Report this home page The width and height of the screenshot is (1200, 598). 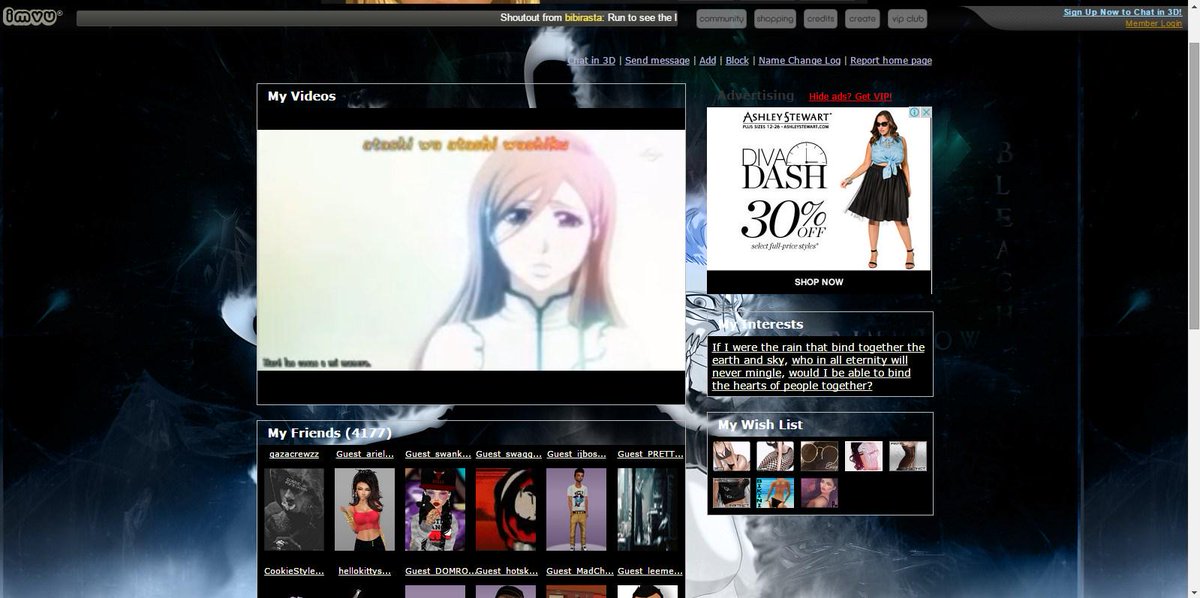tap(890, 60)
